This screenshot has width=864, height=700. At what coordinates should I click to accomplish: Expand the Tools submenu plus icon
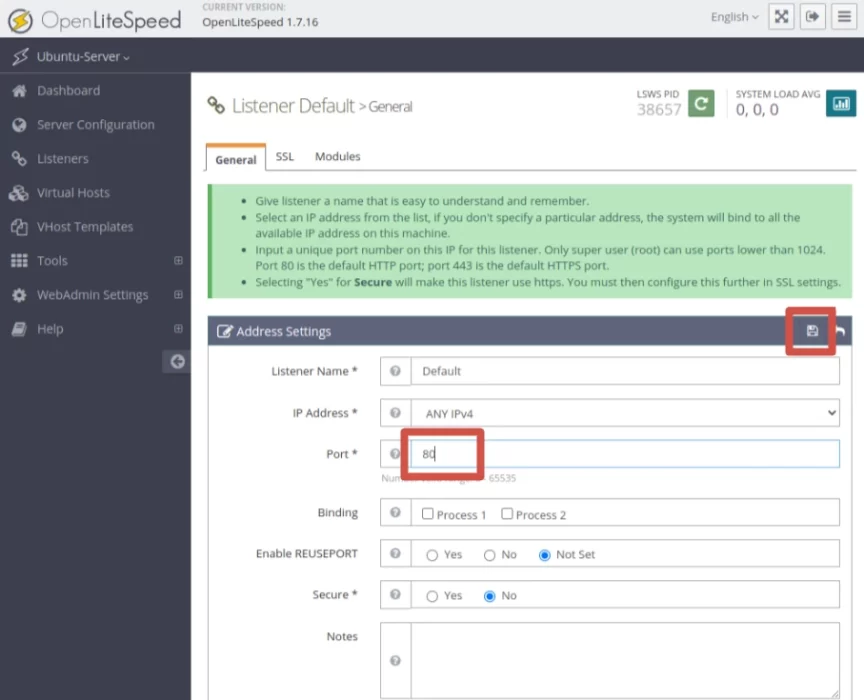(178, 260)
